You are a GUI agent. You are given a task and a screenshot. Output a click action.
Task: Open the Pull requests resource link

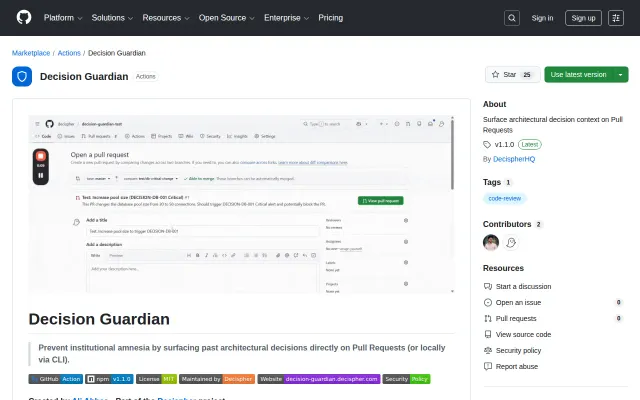pos(516,318)
